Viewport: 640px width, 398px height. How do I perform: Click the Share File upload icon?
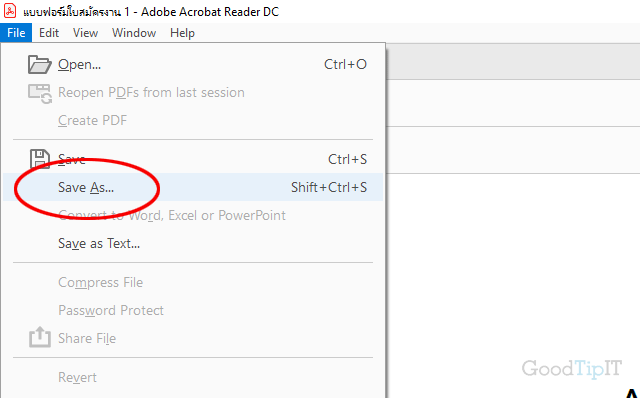click(x=40, y=337)
